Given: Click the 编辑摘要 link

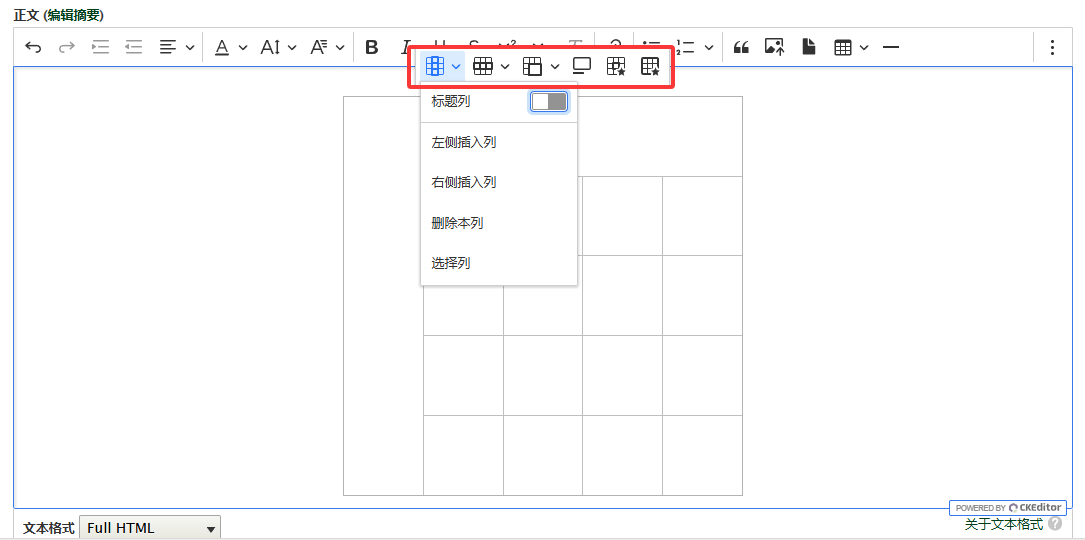Looking at the screenshot, I should (x=73, y=15).
